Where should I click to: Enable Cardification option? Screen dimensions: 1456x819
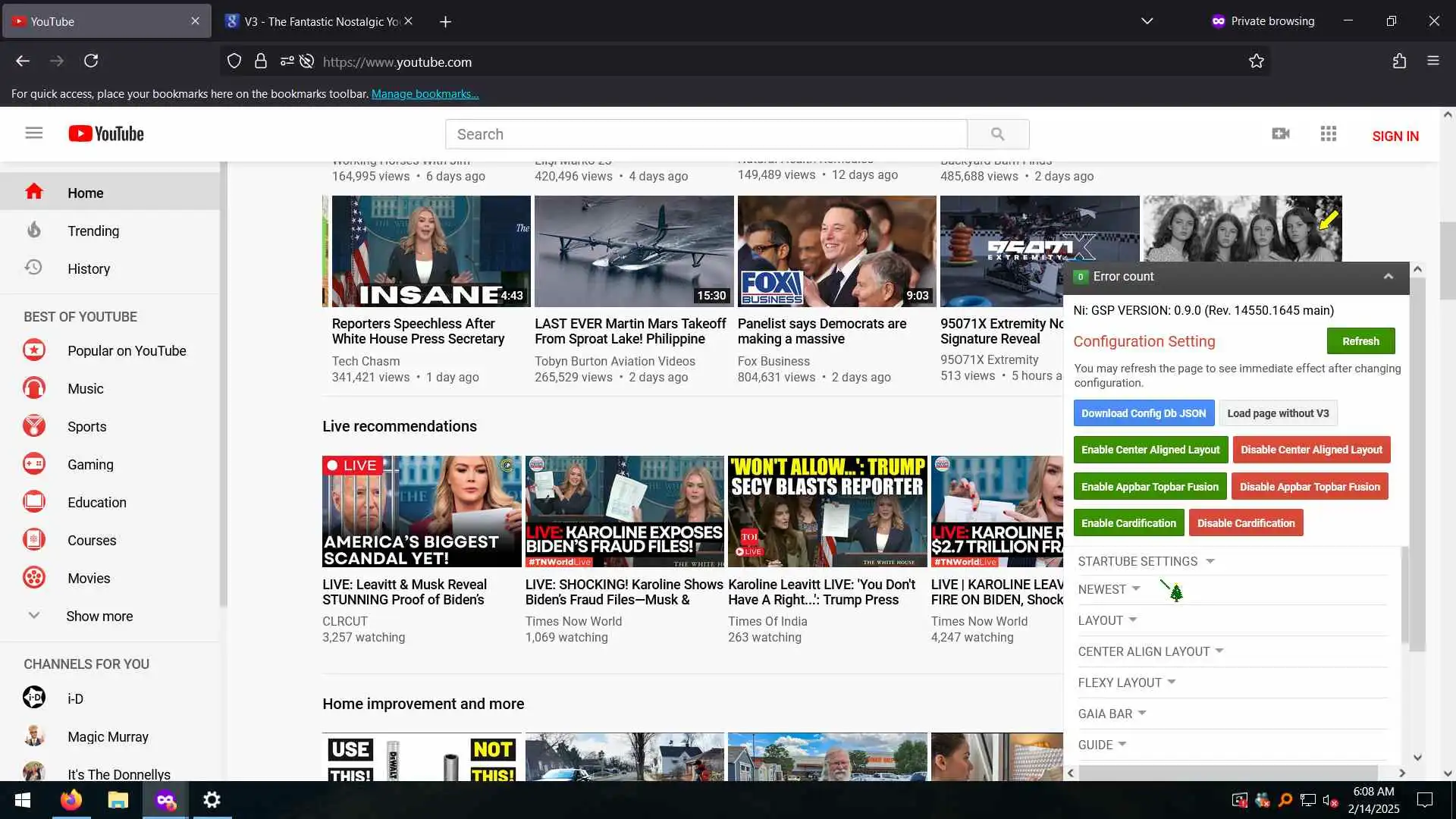1128,523
